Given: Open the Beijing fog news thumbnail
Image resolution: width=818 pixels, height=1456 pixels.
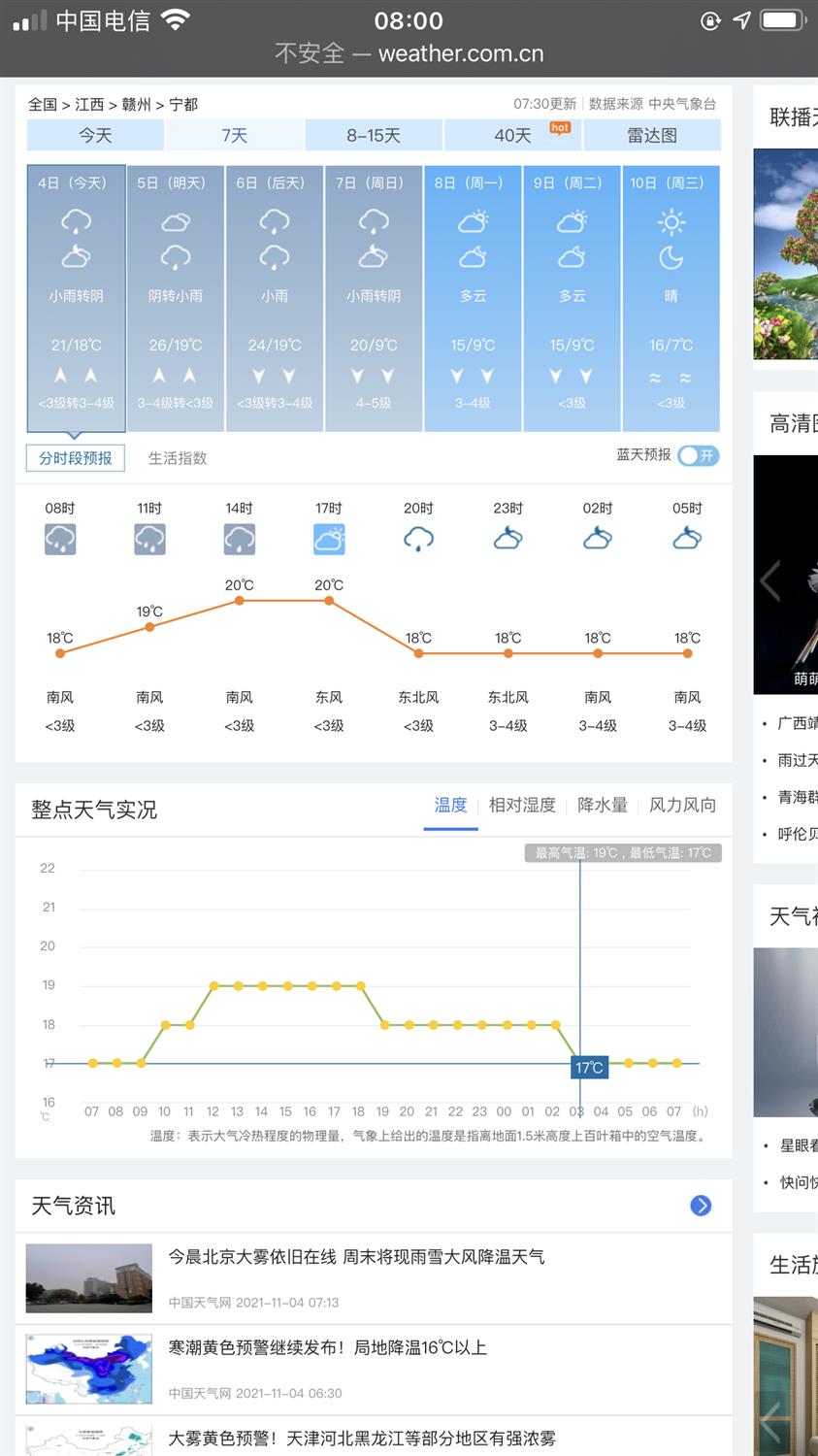Looking at the screenshot, I should point(89,1278).
